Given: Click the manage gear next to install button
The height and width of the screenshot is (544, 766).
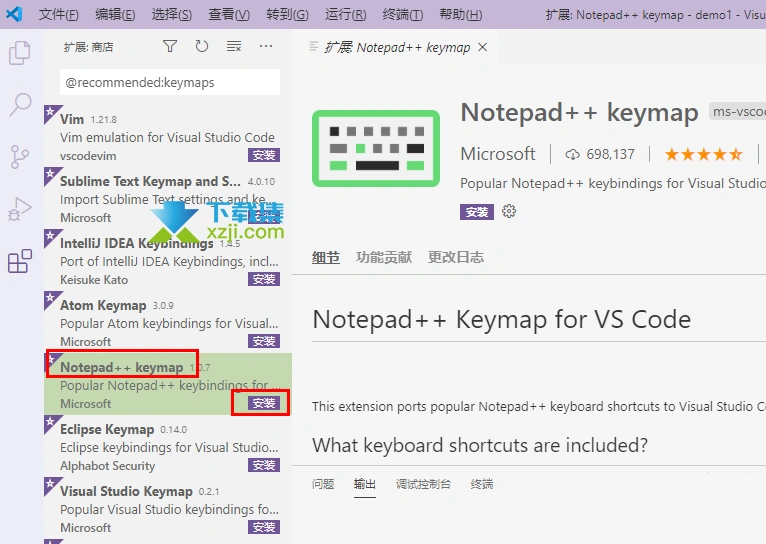Looking at the screenshot, I should [x=509, y=211].
